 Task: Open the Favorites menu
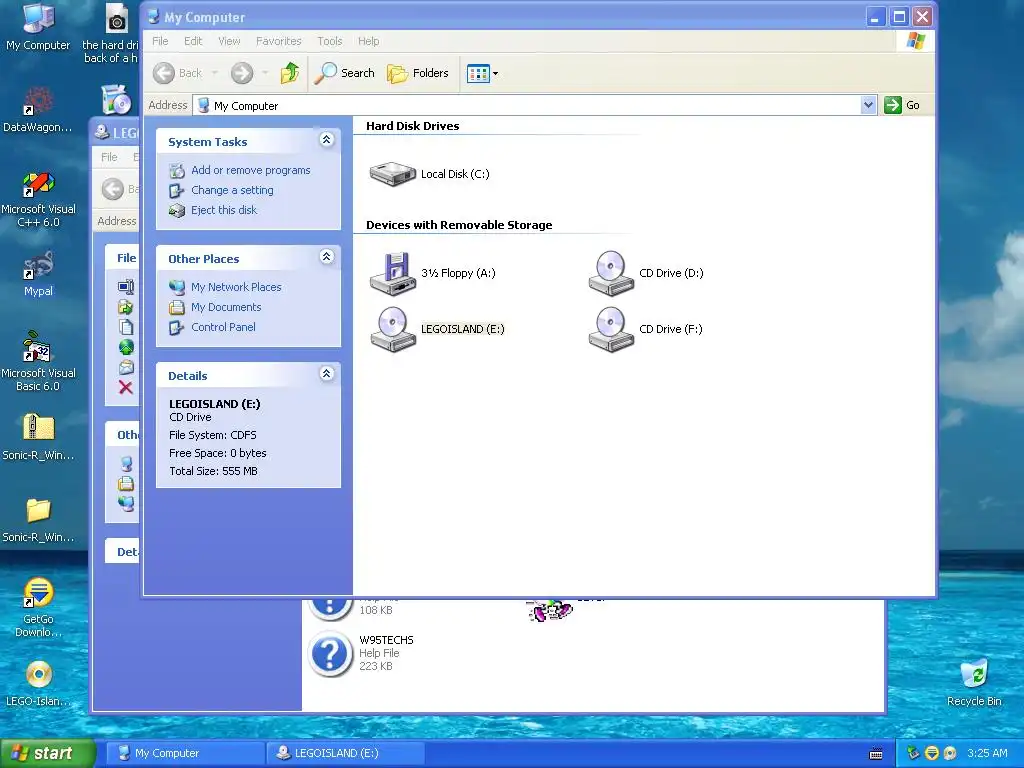[279, 41]
